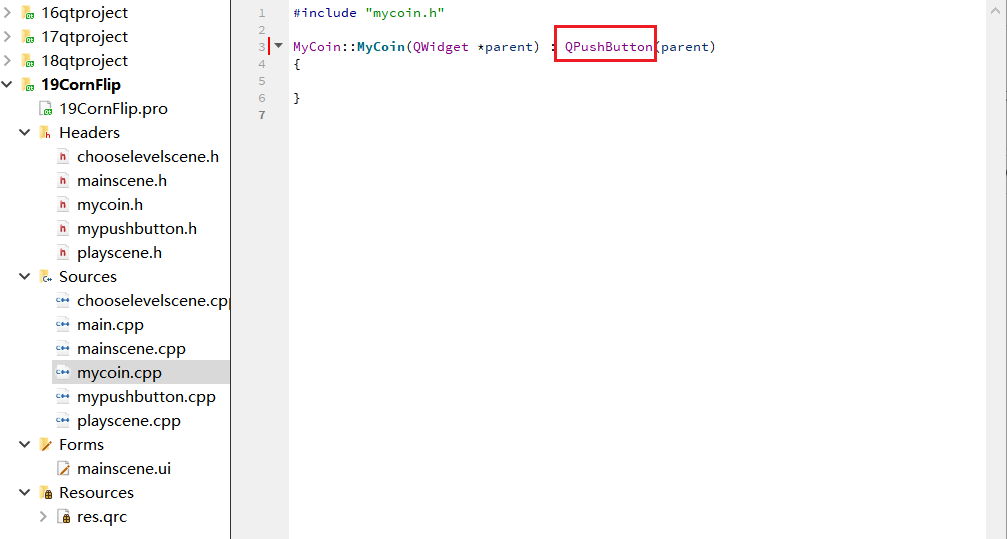Viewport: 1007px width, 539px height.
Task: Click the Forms folder icon
Action: point(46,445)
